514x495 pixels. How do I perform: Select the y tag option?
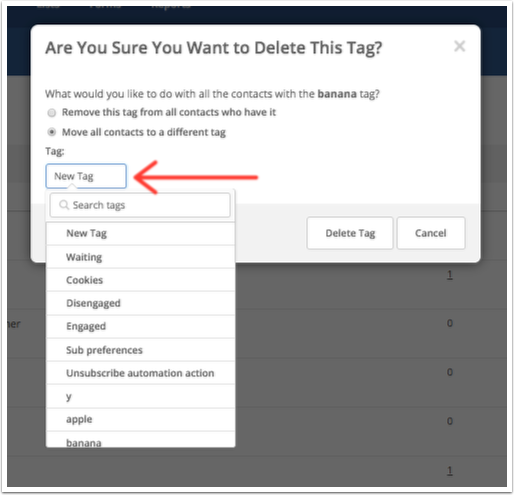tap(140, 396)
